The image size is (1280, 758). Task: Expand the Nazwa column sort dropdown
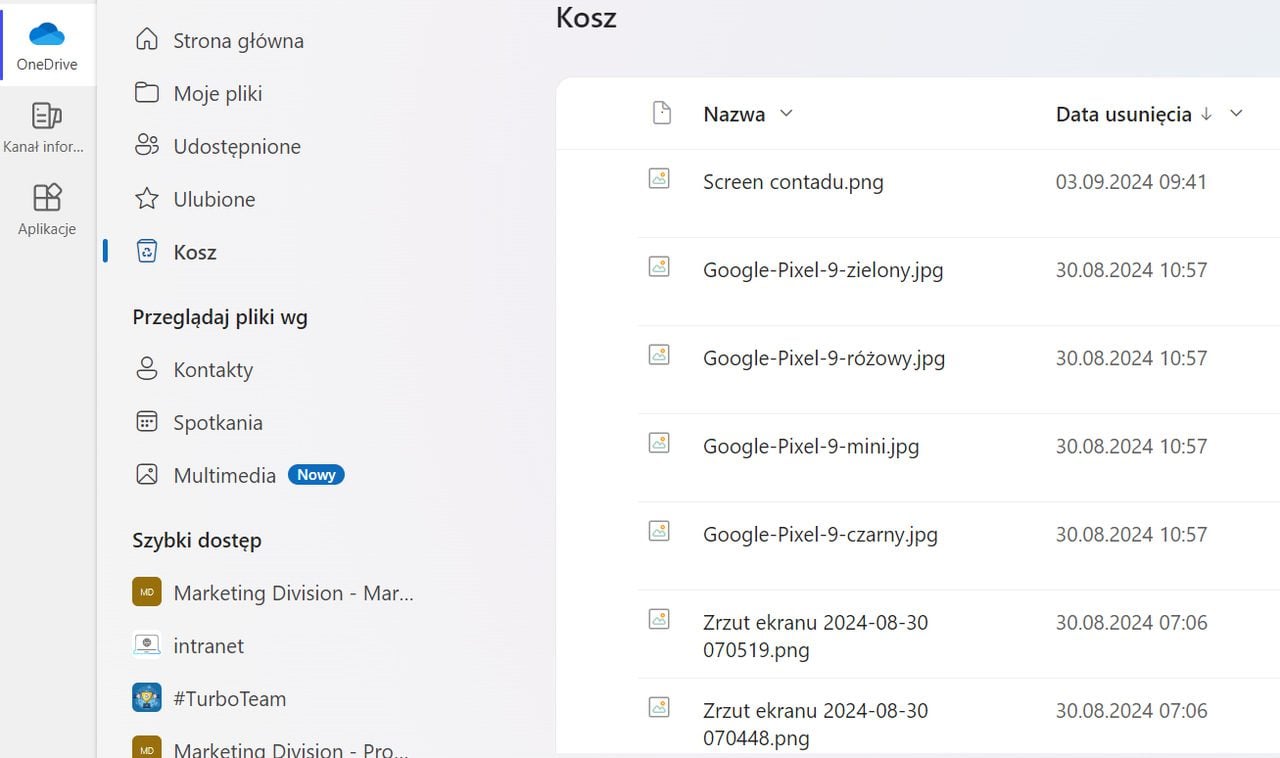786,114
